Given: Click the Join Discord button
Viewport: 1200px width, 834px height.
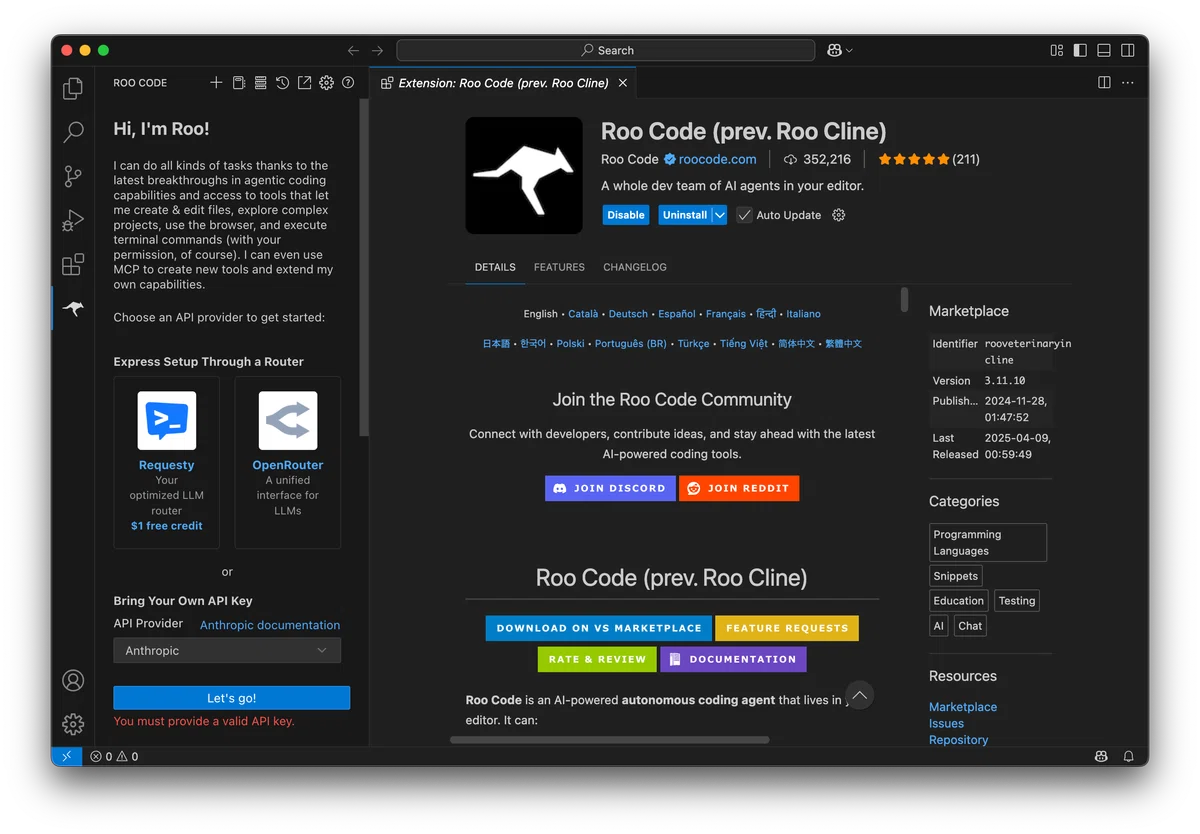Looking at the screenshot, I should pos(610,488).
